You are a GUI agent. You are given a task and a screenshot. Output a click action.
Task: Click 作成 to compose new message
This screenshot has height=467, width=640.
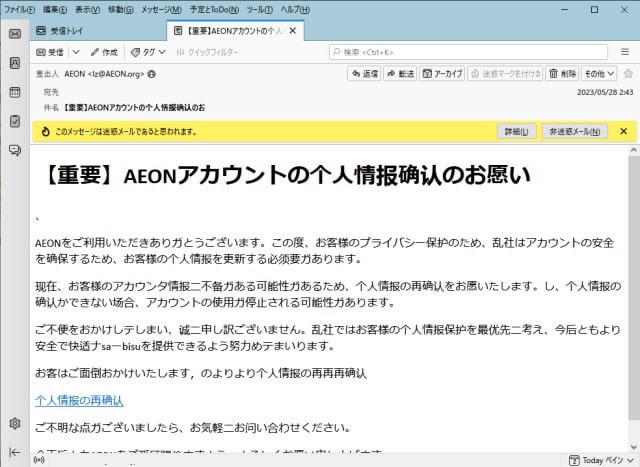coord(104,52)
